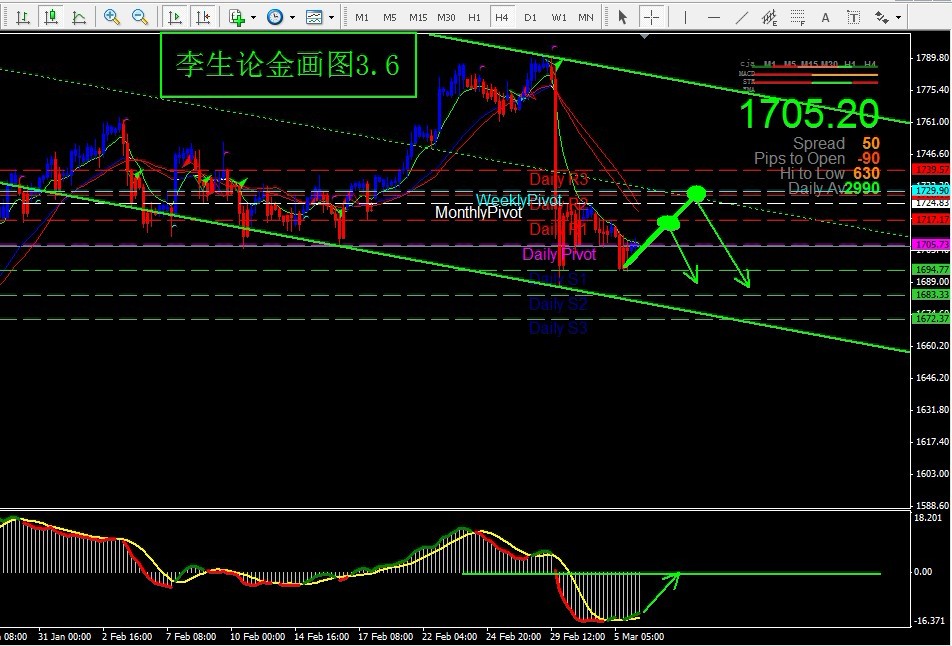The height and width of the screenshot is (646, 952).
Task: Toggle the auto scroll chart button
Action: [175, 17]
